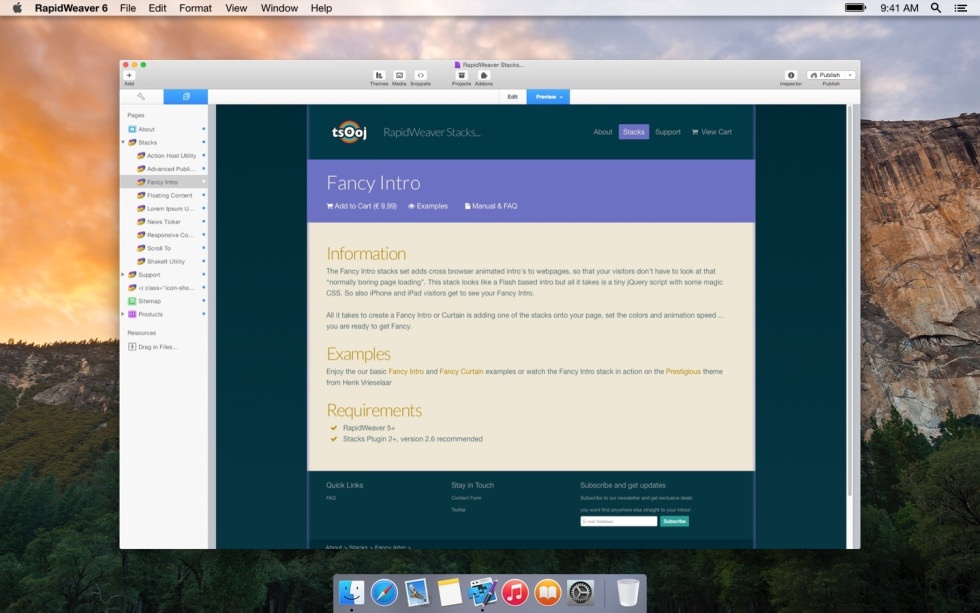Toggle the blue dot on News Ticker row
Screen dimensions: 980x613
pyautogui.click(x=204, y=221)
